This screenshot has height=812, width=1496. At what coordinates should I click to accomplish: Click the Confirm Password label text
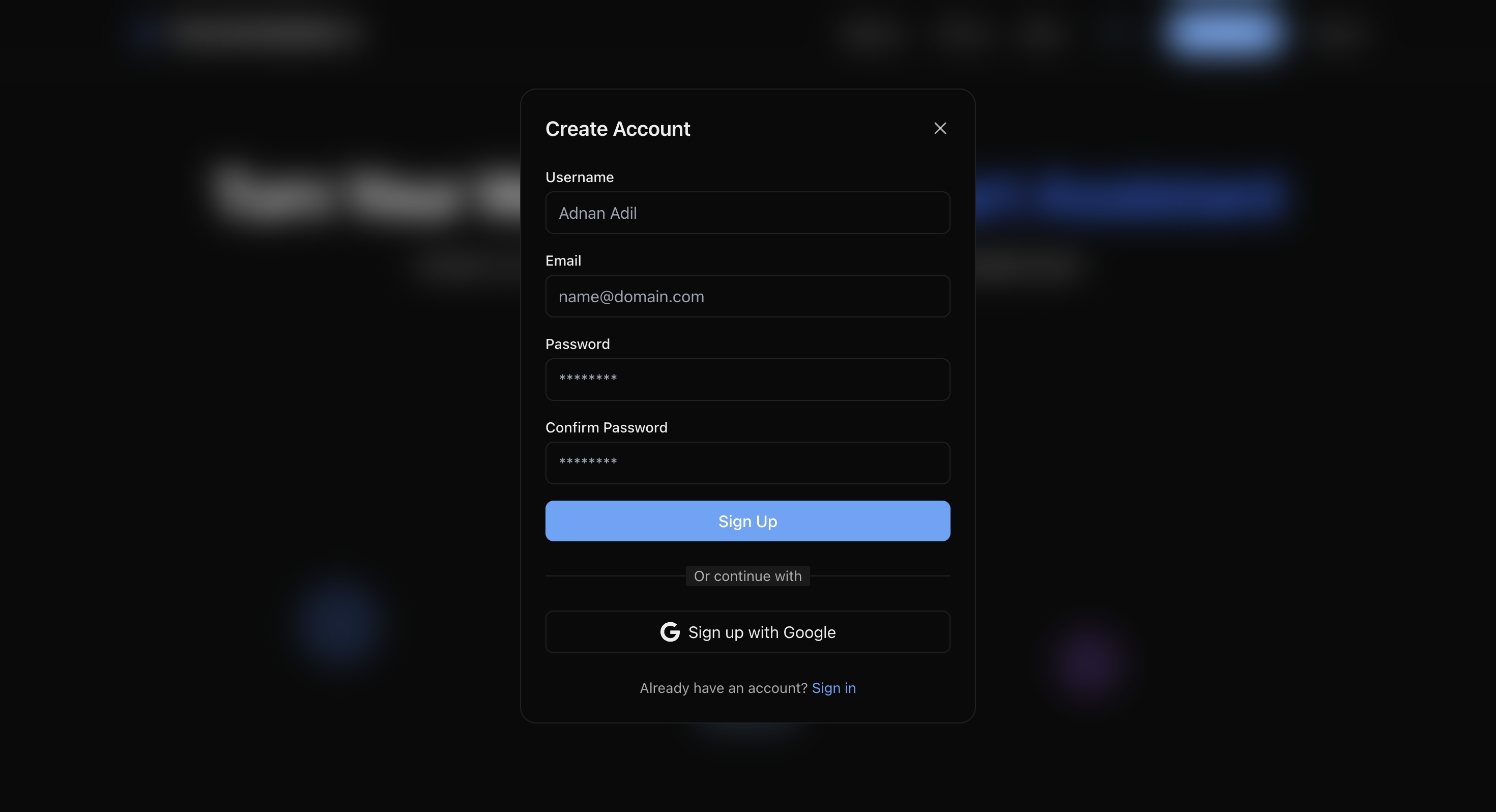(x=607, y=427)
